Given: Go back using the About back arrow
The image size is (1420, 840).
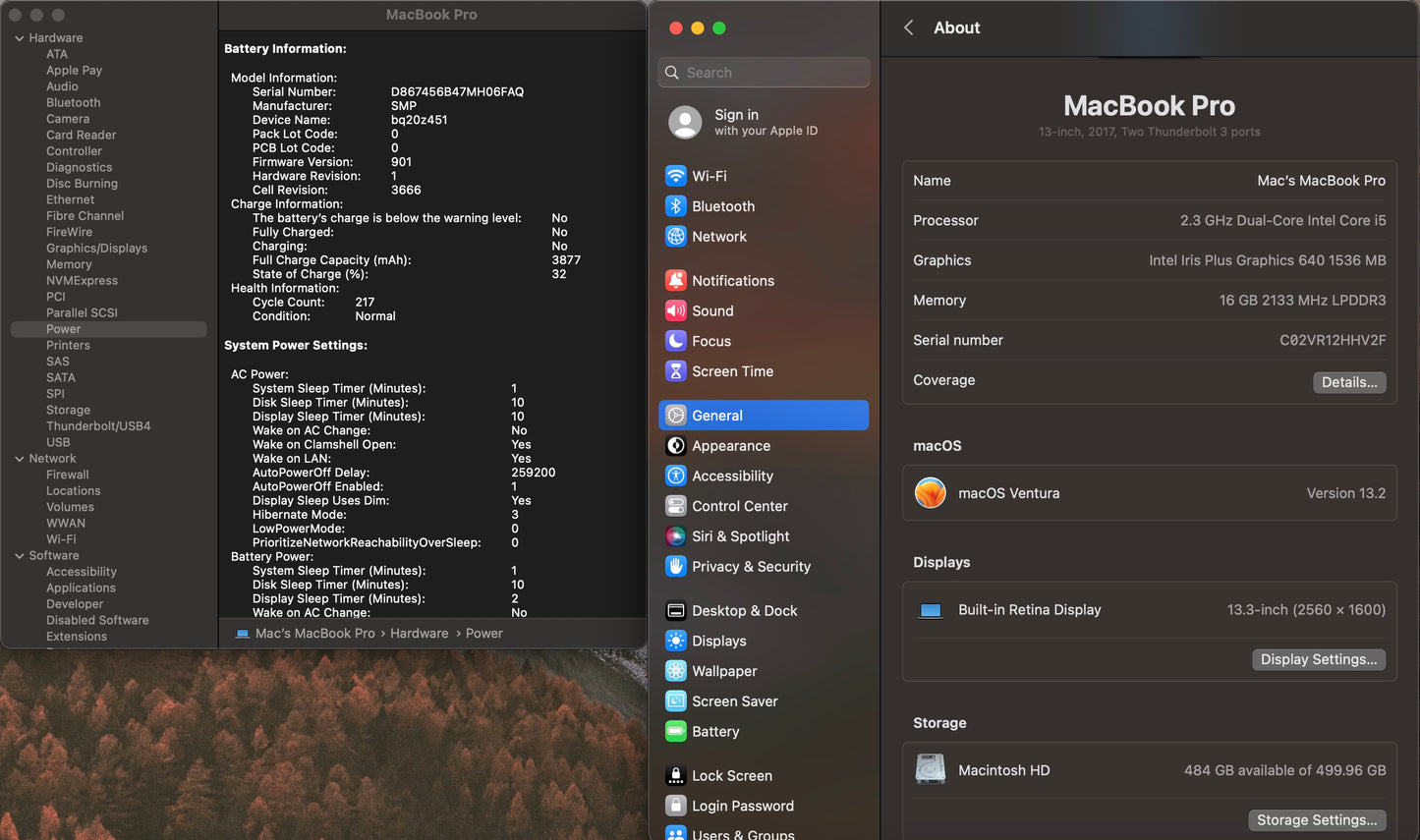Looking at the screenshot, I should point(909,28).
